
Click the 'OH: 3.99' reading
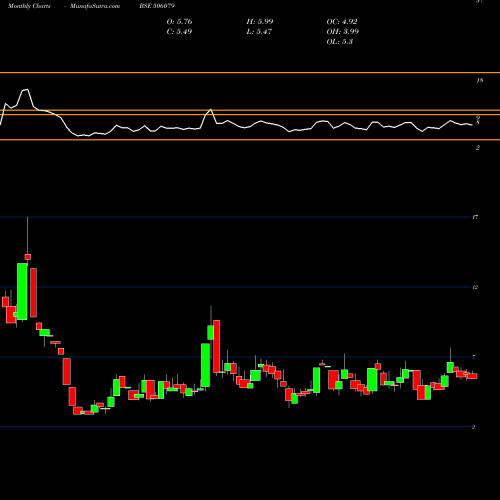[342, 32]
